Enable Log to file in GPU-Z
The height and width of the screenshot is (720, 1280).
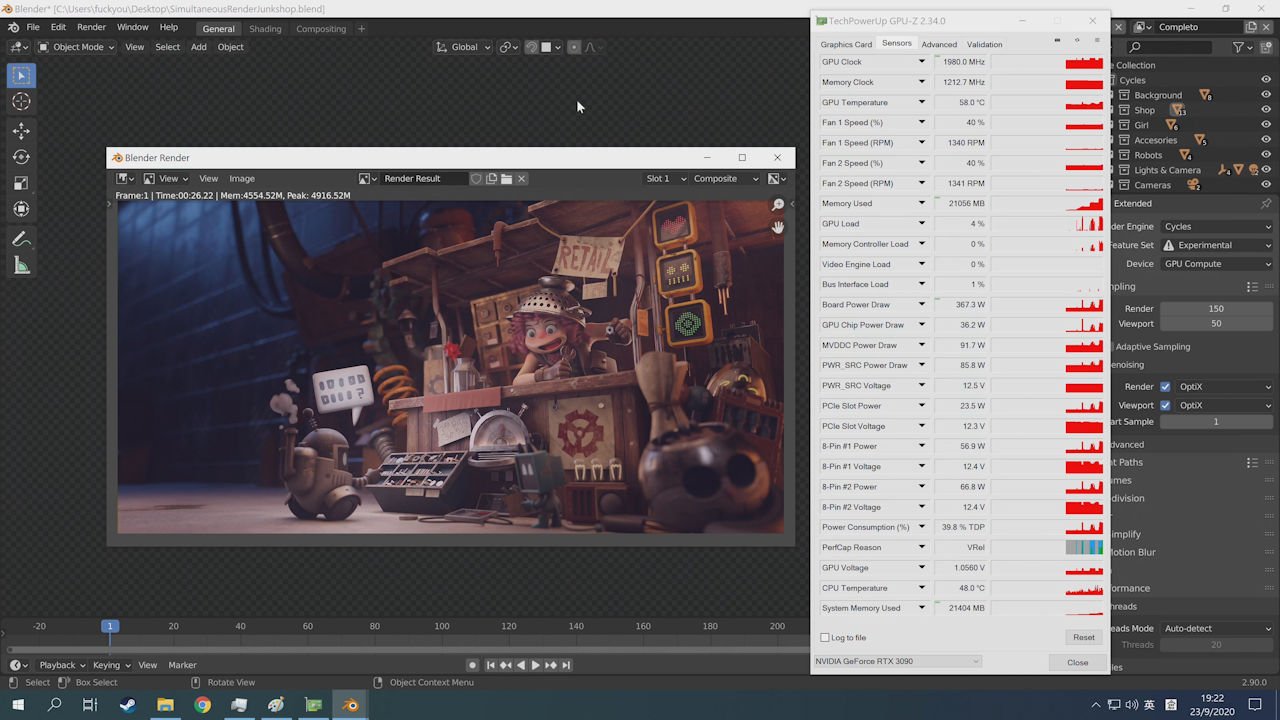[x=825, y=638]
